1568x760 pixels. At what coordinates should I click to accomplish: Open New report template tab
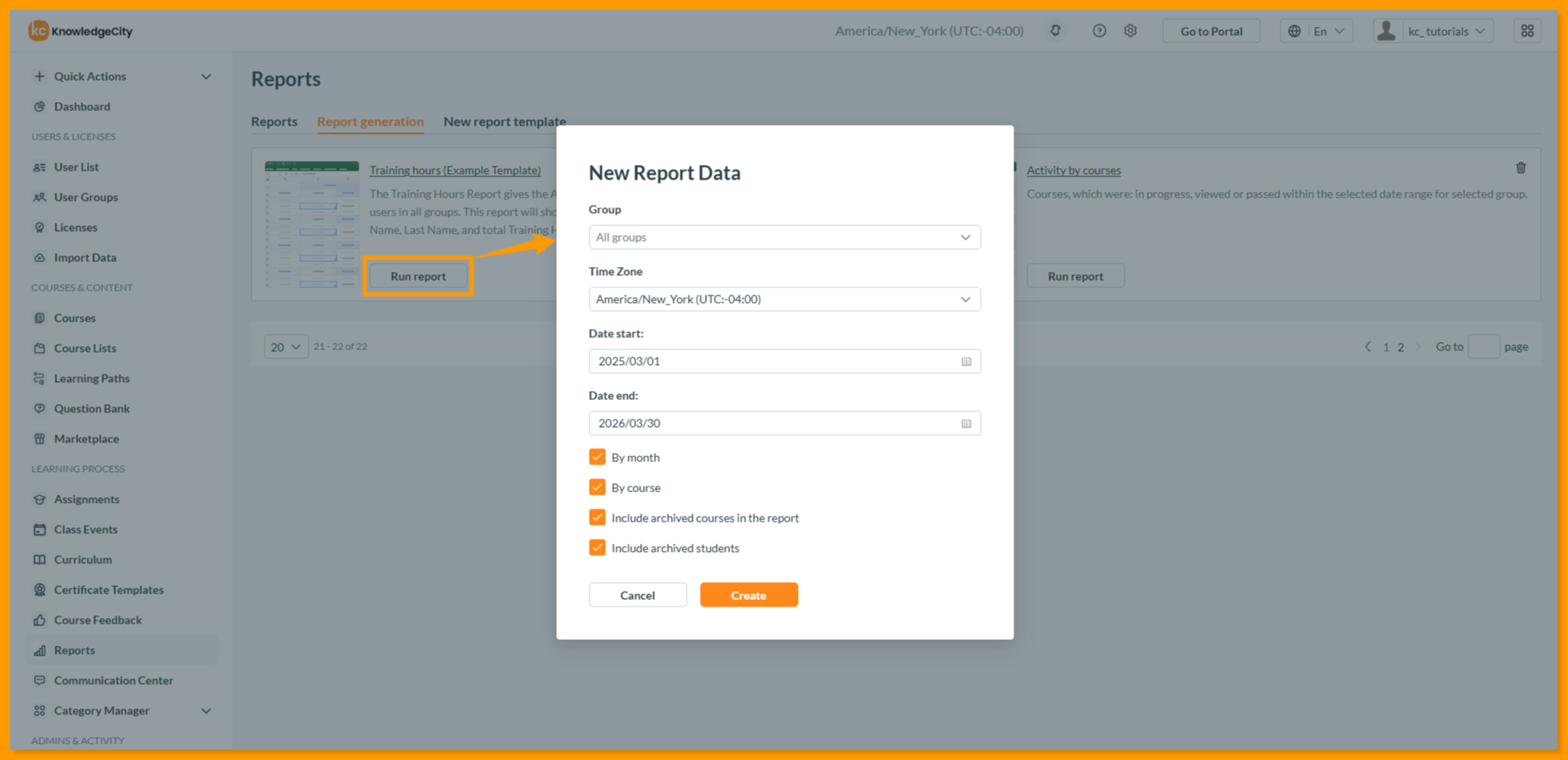[x=505, y=122]
